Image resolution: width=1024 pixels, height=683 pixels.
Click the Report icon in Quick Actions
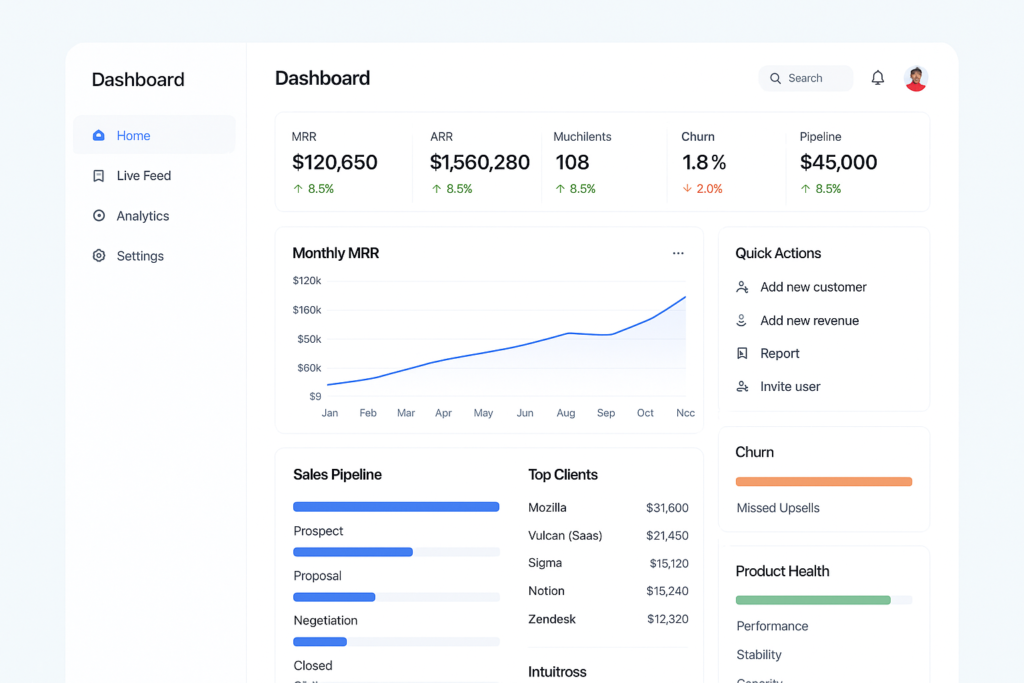pyautogui.click(x=742, y=354)
